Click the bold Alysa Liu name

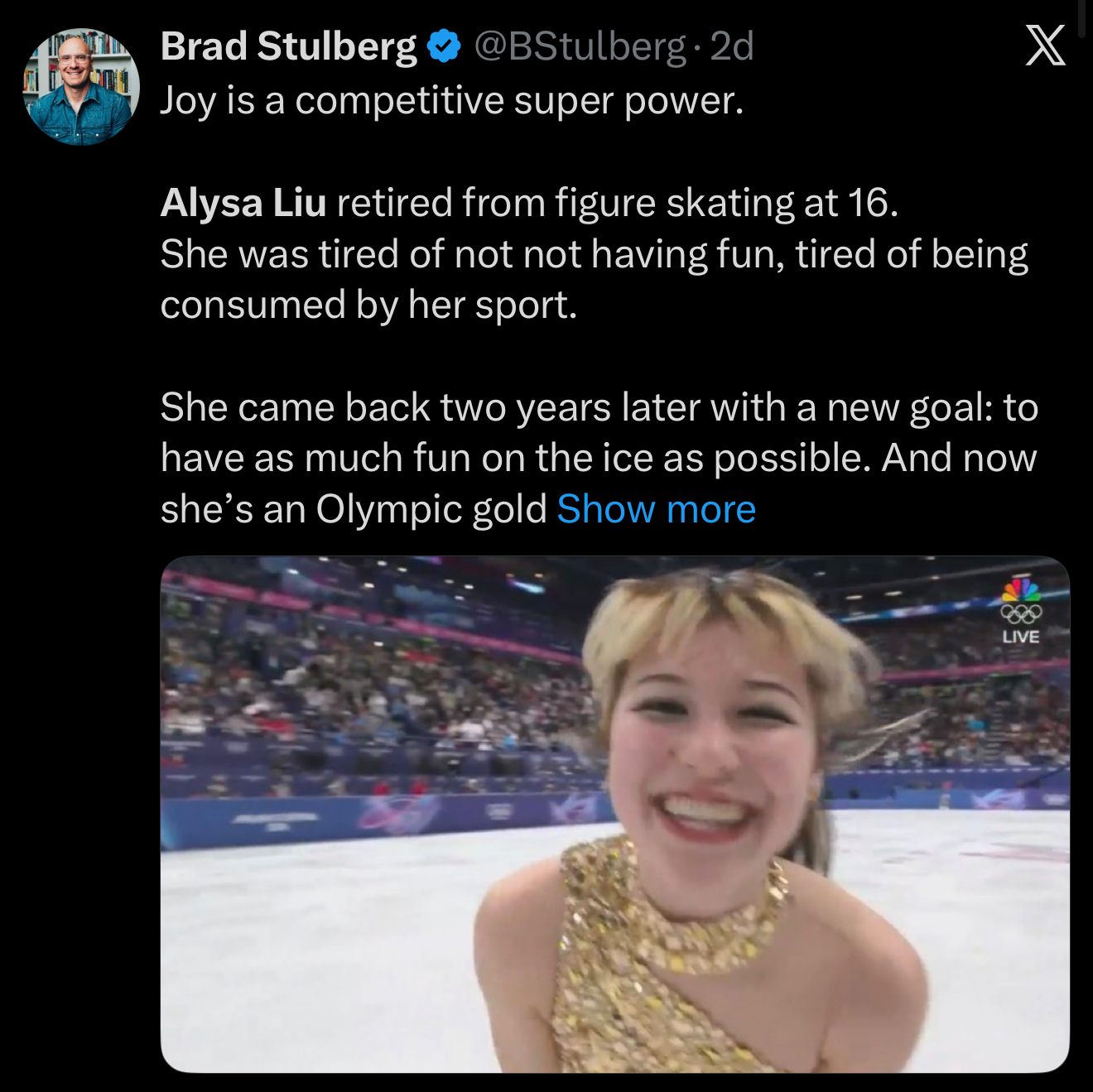click(243, 203)
